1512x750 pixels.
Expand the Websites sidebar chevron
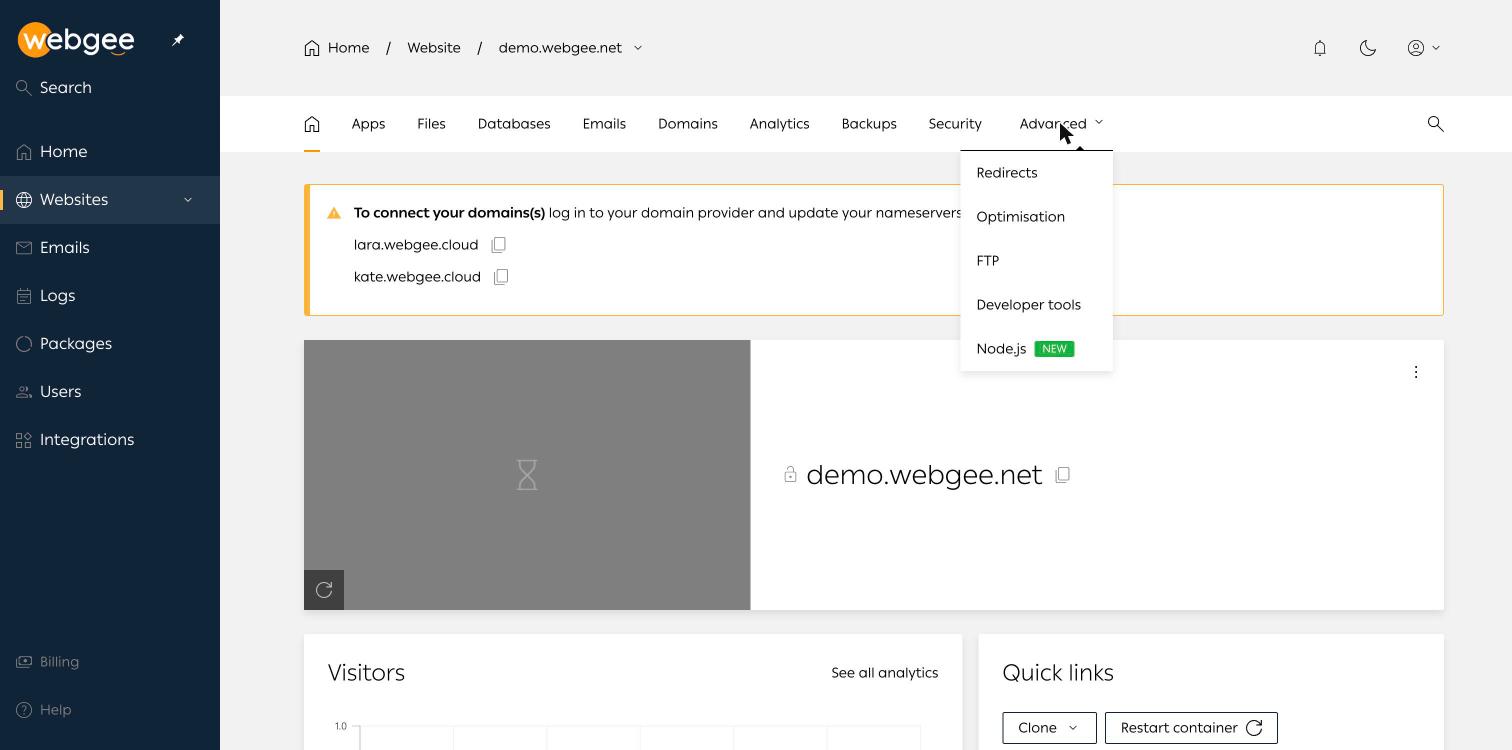pos(188,200)
